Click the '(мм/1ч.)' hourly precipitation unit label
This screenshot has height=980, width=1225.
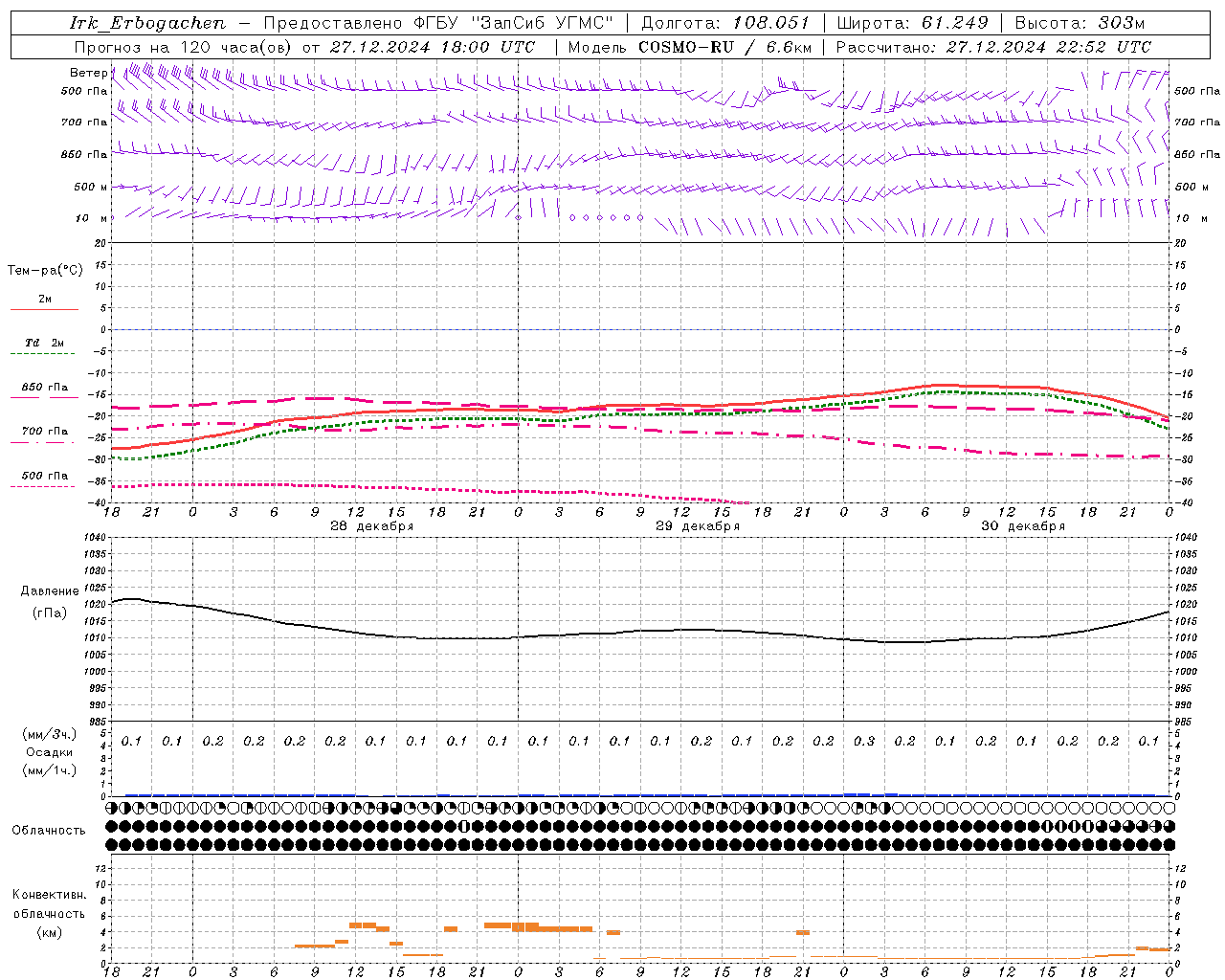click(49, 770)
